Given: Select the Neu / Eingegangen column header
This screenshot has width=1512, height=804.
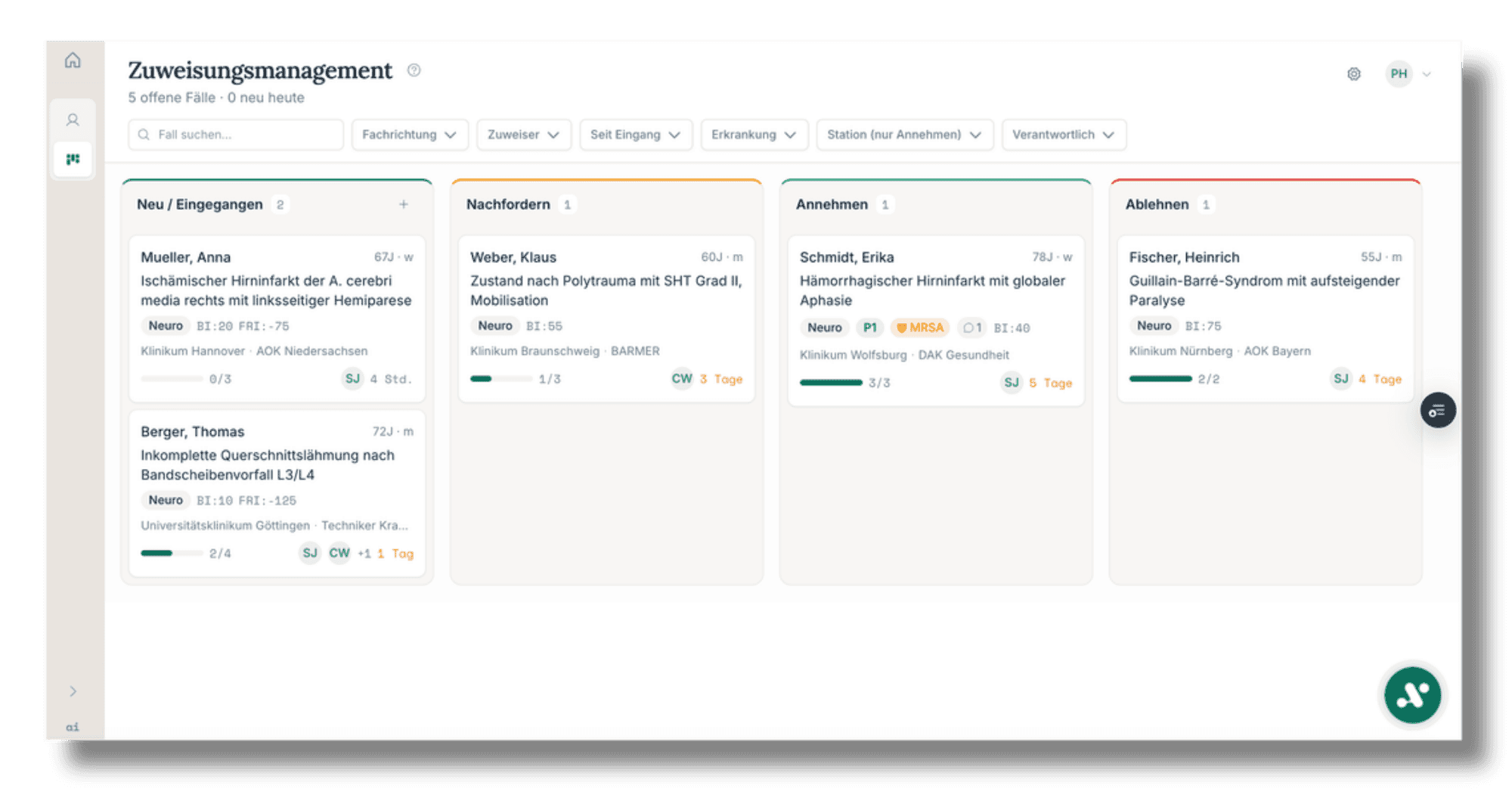Looking at the screenshot, I should [200, 204].
